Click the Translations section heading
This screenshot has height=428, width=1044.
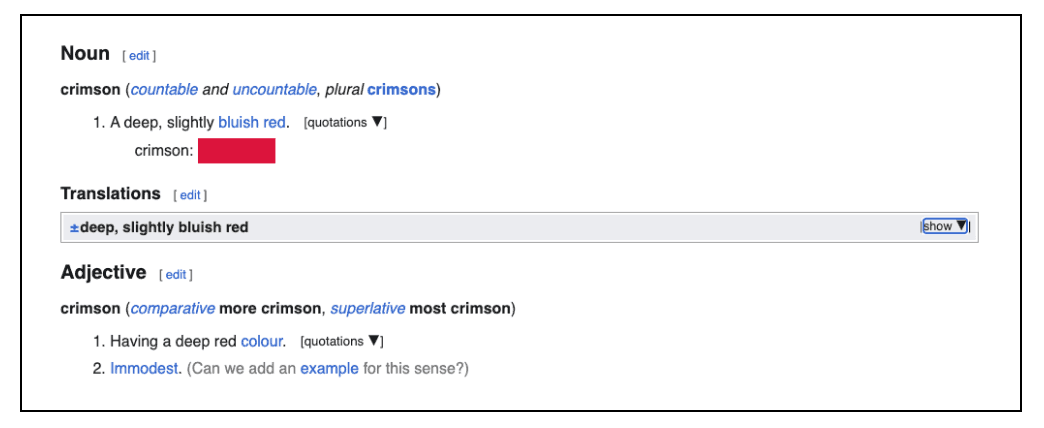coord(110,193)
